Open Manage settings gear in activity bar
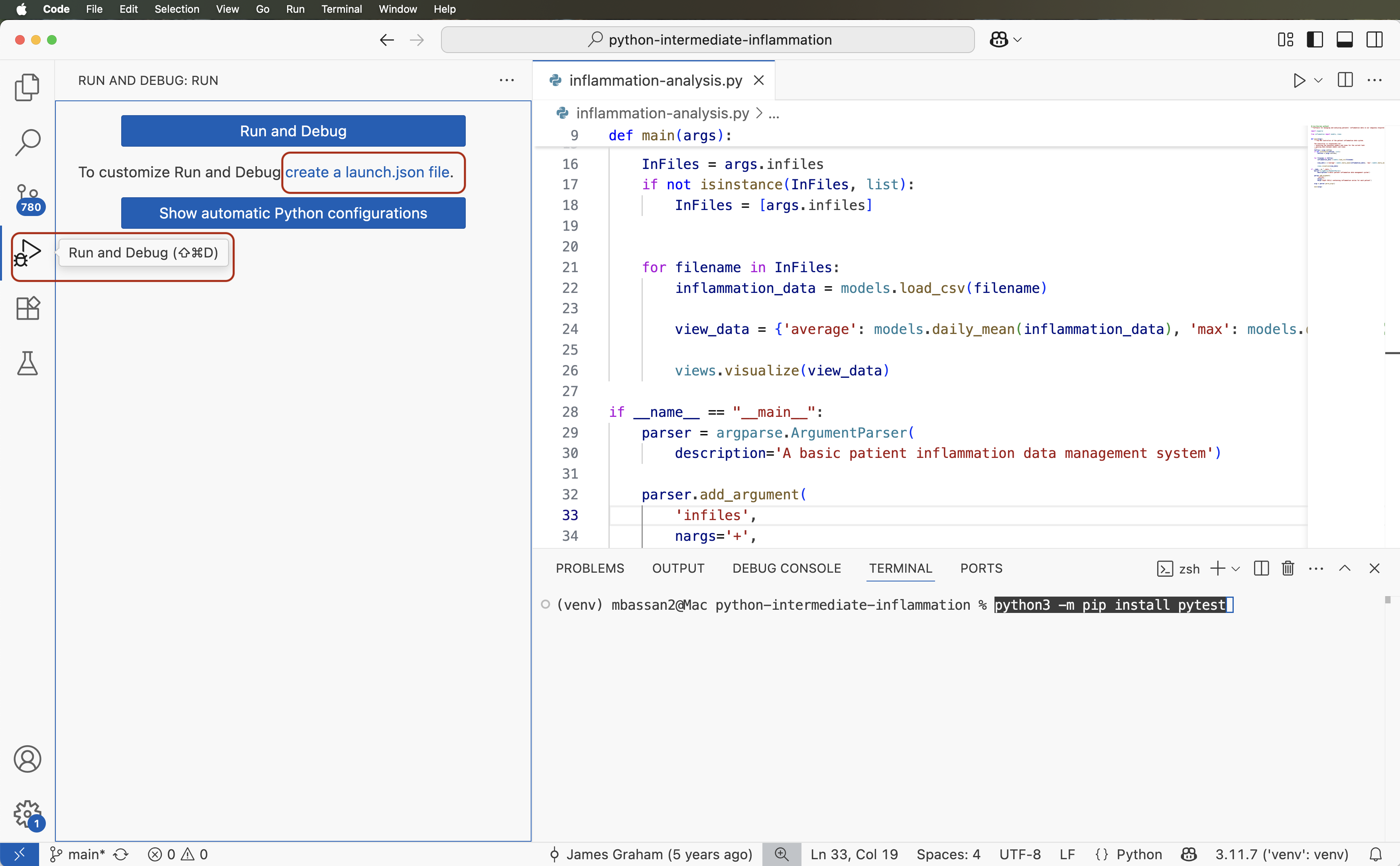This screenshot has height=866, width=1400. point(27,814)
